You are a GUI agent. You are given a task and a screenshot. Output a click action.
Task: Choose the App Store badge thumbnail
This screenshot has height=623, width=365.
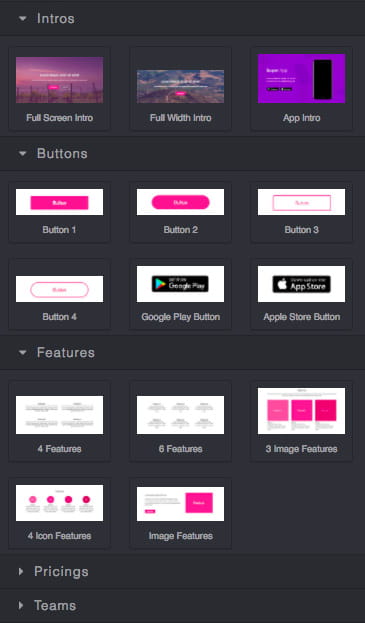(301, 284)
